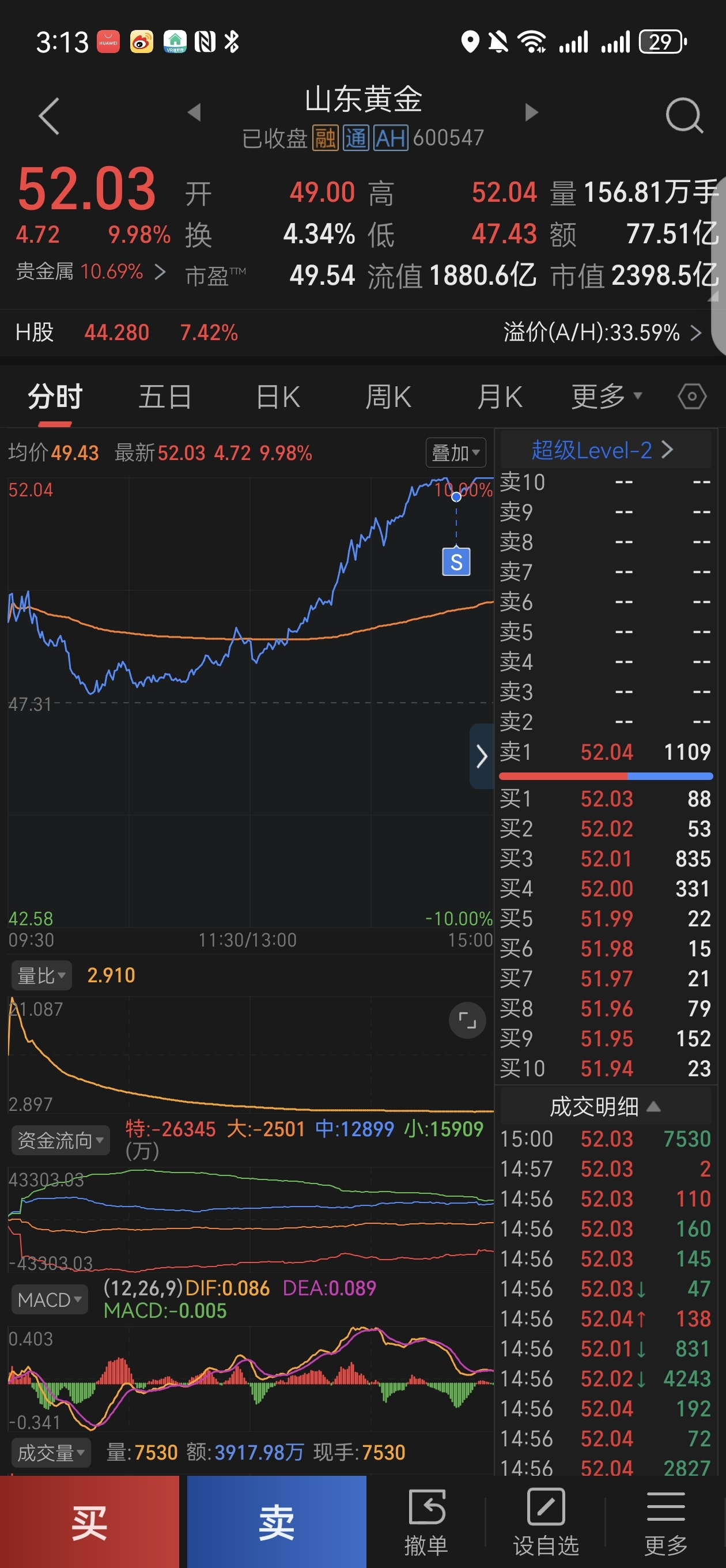
Task: Tap the quote panel side scroll handle
Action: [718, 265]
